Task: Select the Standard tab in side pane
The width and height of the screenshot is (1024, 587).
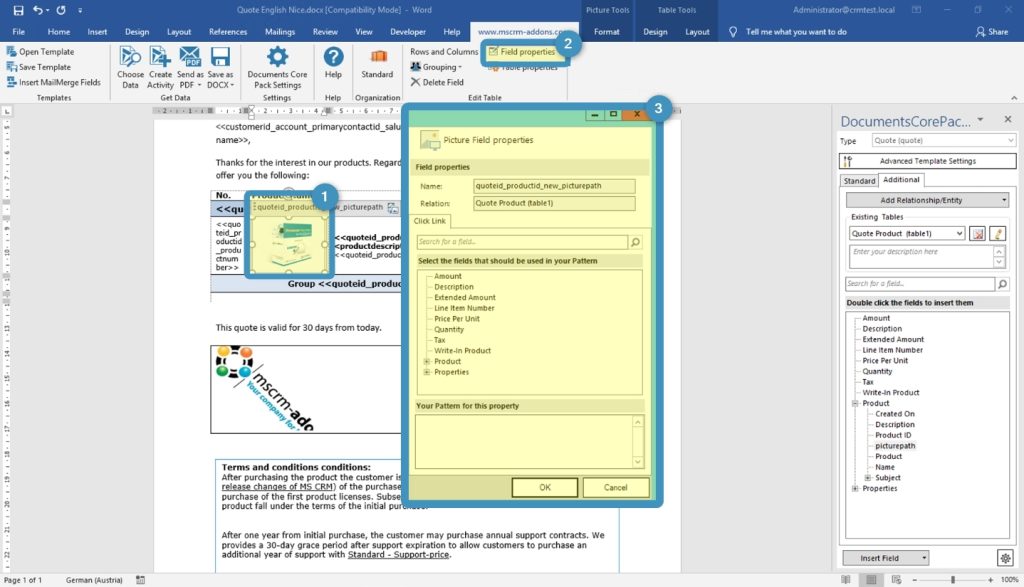Action: point(859,181)
